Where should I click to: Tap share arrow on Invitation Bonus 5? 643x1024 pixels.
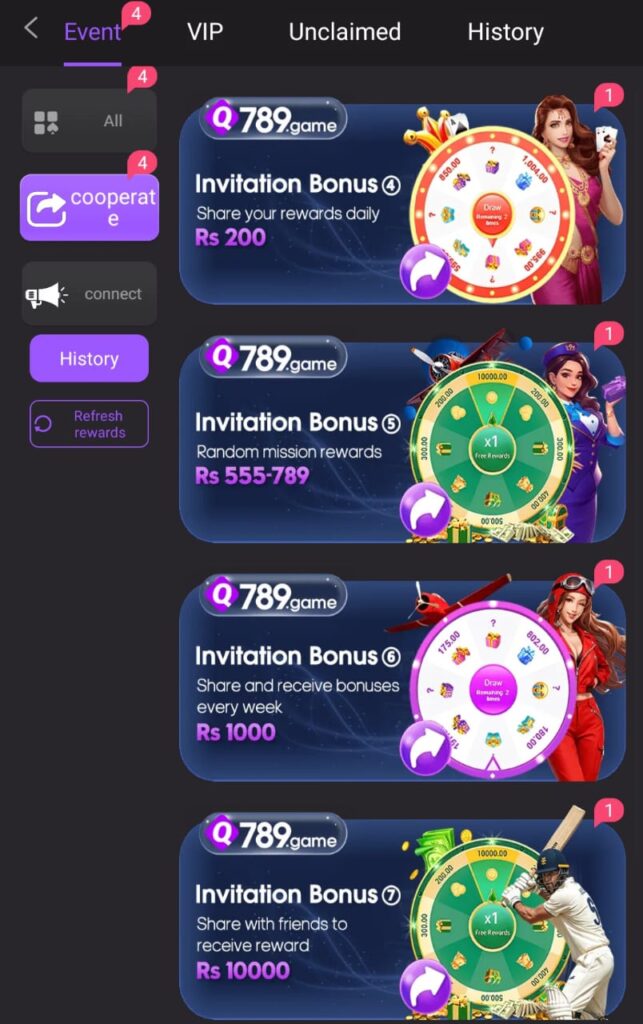pos(425,511)
